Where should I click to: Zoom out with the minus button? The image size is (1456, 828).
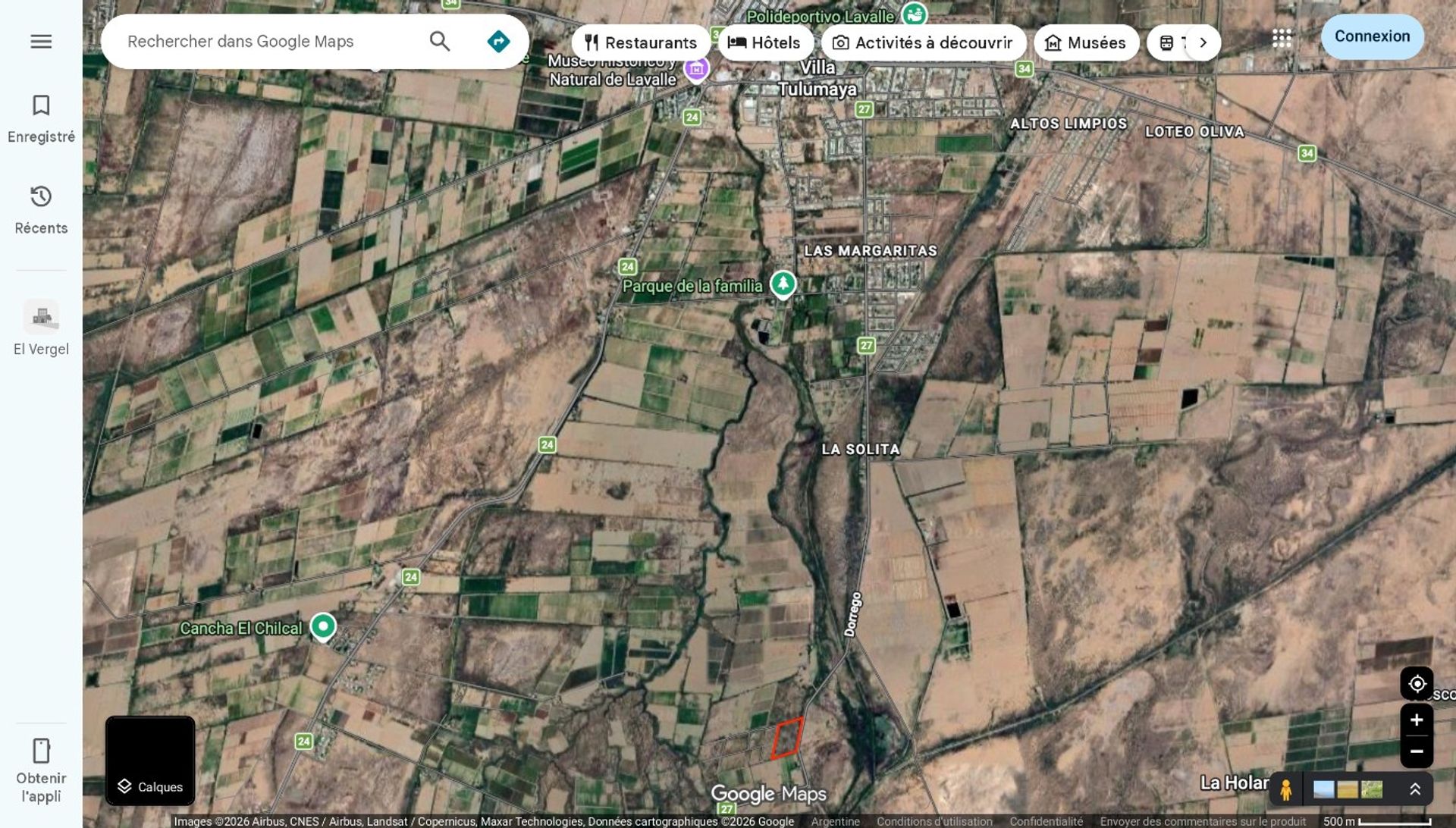click(x=1417, y=751)
